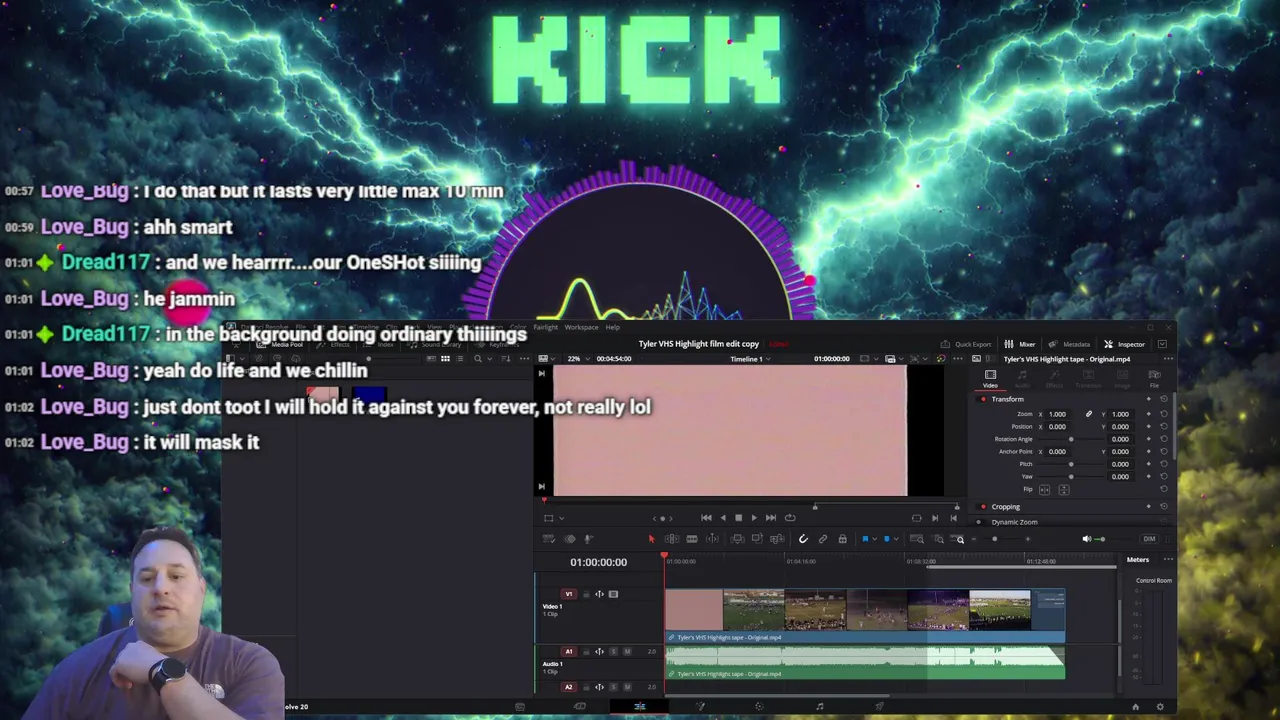Click audio clip on Audio 1 track
Image resolution: width=1280 pixels, height=720 pixels.
click(x=865, y=662)
